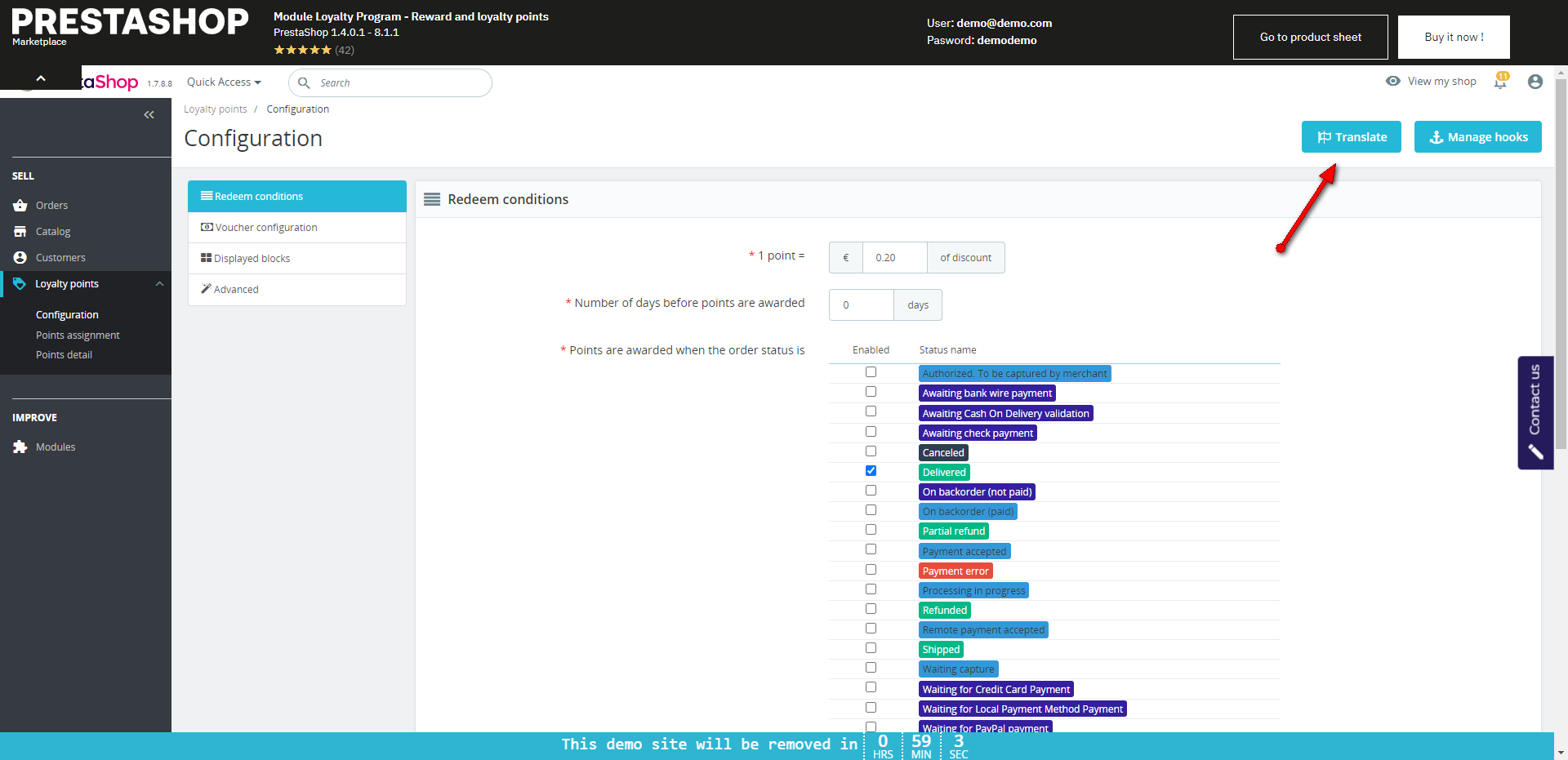Click the Loyalty points tag icon

point(20,283)
